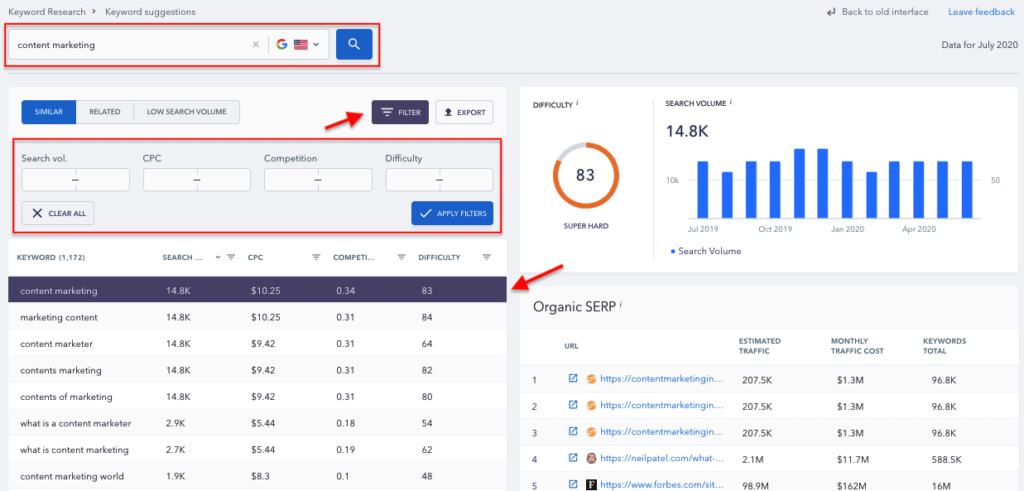The height and width of the screenshot is (491, 1024).
Task: Sort by the Search volume column arrow
Action: point(217,257)
